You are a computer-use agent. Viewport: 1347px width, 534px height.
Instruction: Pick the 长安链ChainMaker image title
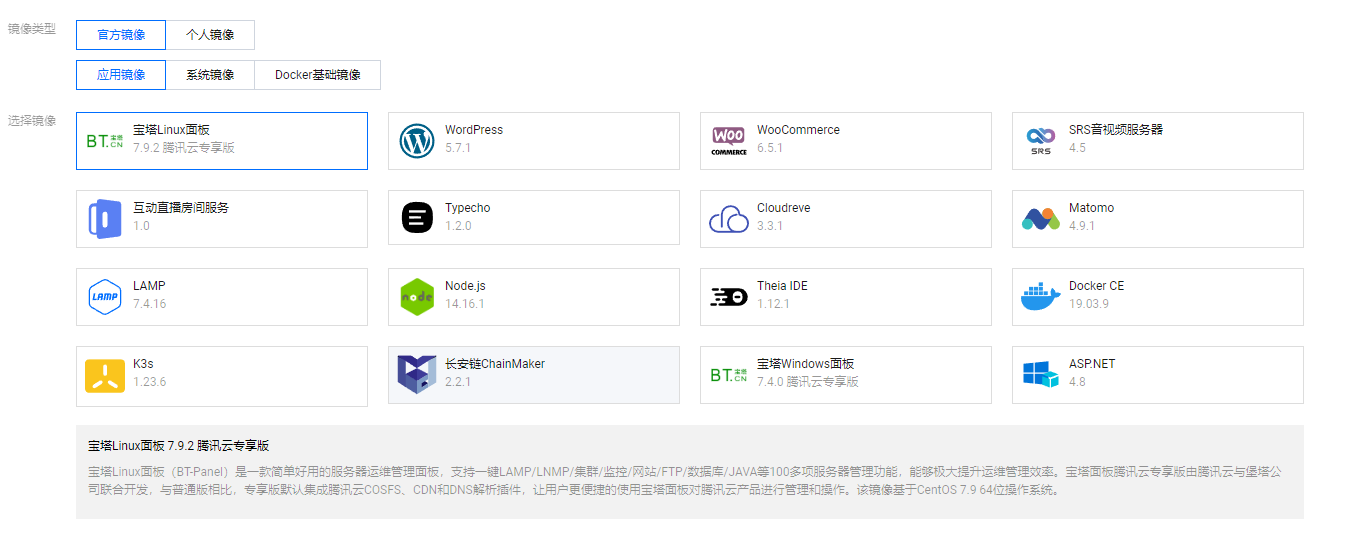(495, 364)
